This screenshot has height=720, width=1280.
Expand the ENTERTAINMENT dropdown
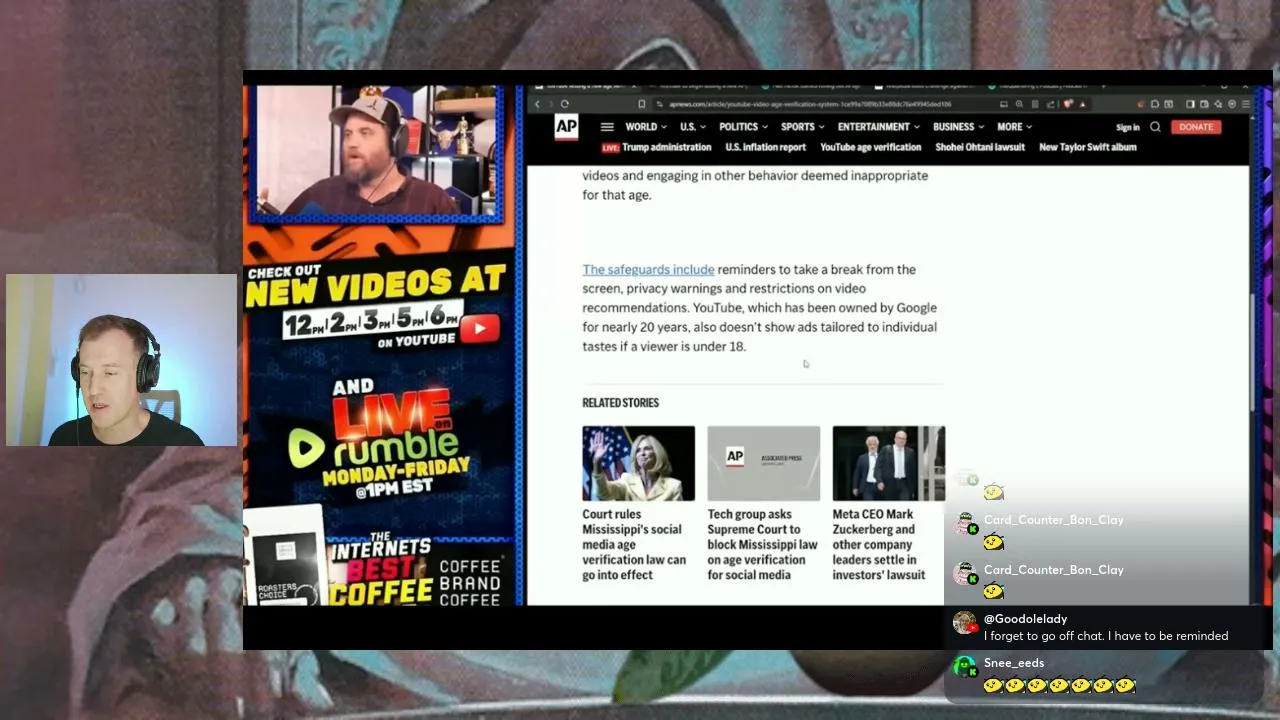coord(878,127)
